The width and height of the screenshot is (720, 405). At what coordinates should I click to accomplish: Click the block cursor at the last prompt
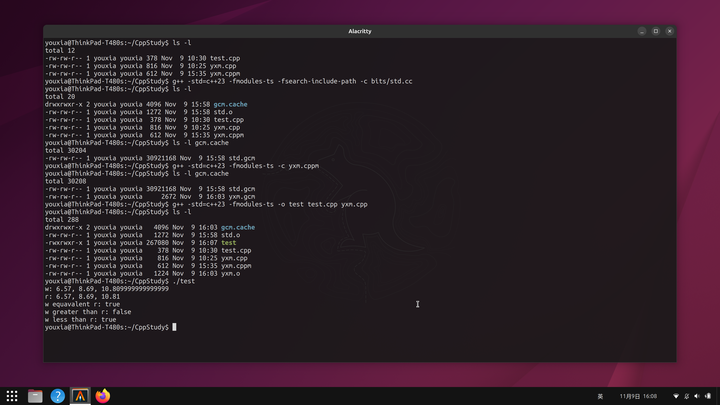tap(174, 327)
